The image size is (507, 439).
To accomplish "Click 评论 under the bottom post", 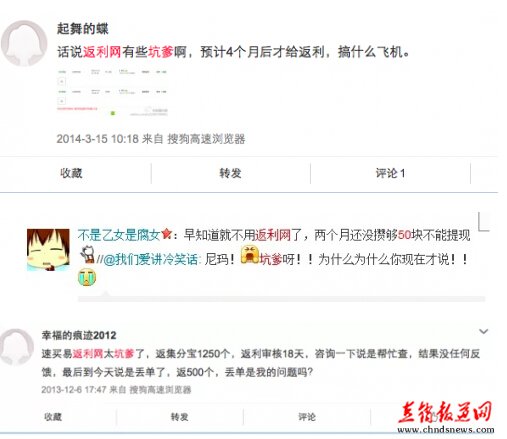I will click(307, 417).
